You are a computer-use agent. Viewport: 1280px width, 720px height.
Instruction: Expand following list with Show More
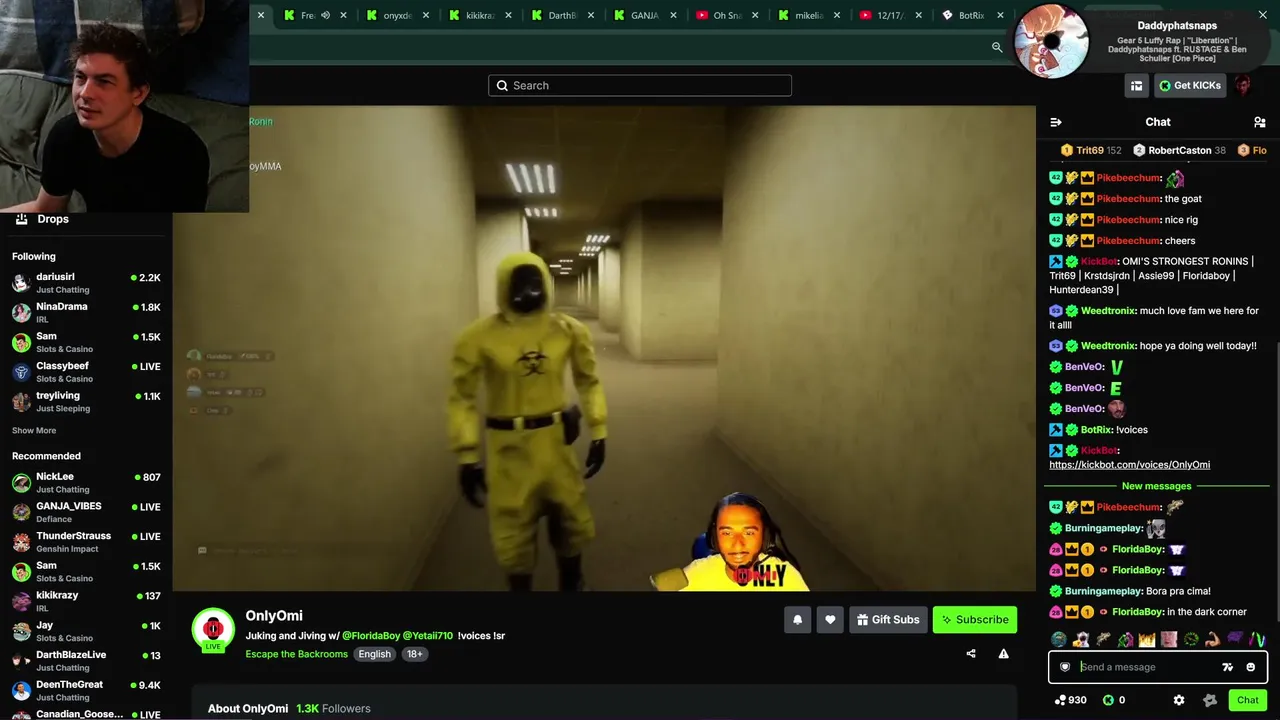coord(34,431)
